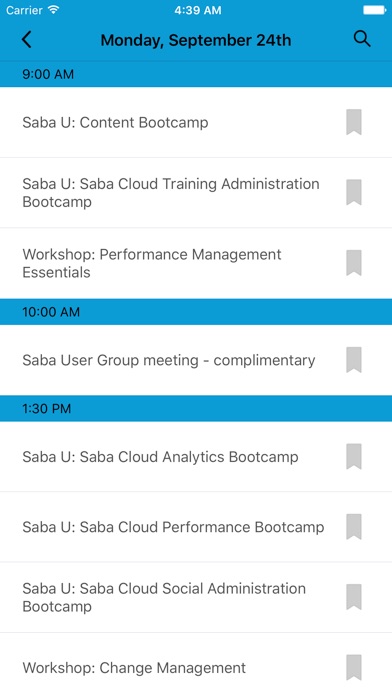This screenshot has height=696, width=392.
Task: Open Saba Cloud Training Administration Bootcamp details
Action: tap(196, 193)
